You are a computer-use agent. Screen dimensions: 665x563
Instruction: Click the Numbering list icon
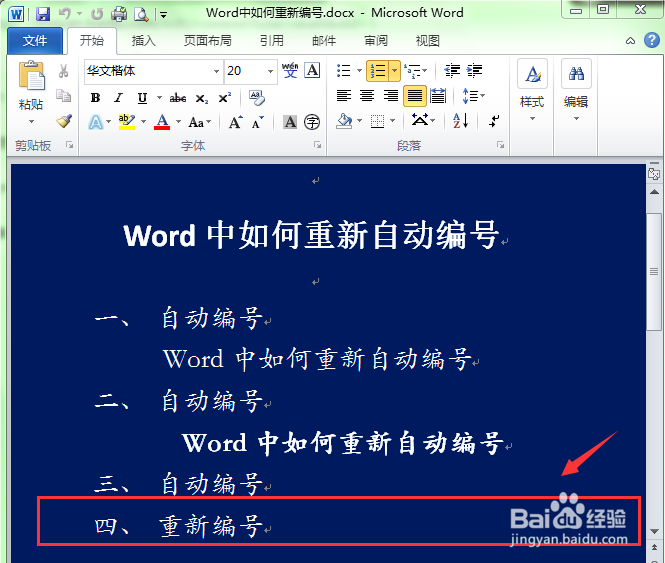[378, 70]
